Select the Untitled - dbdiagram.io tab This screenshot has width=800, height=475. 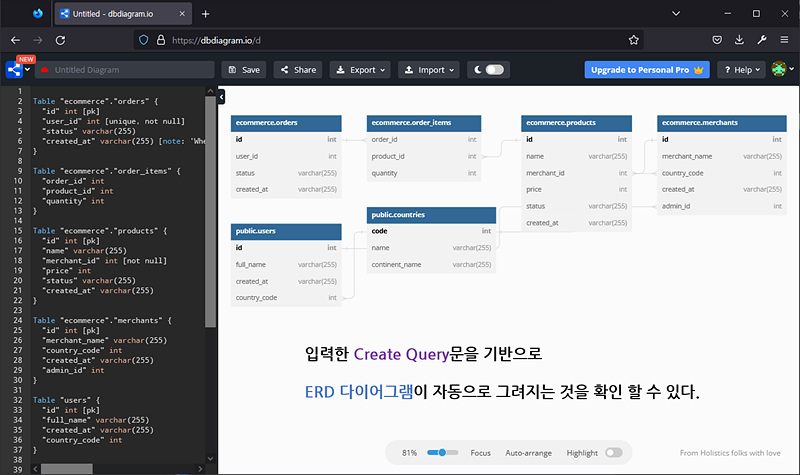(123, 14)
